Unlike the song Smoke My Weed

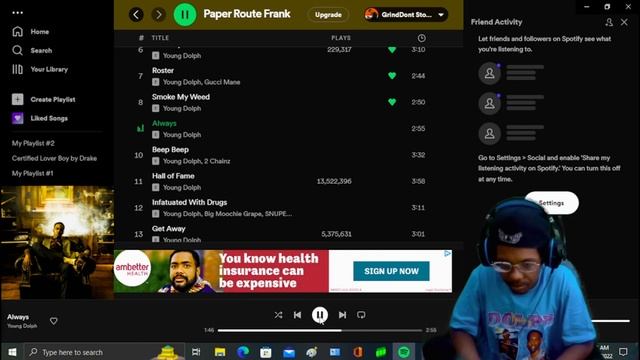point(392,102)
